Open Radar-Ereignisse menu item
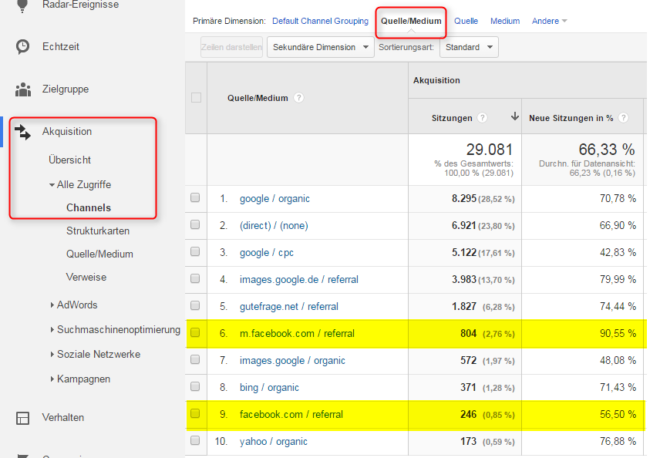This screenshot has height=458, width=660. (x=80, y=5)
